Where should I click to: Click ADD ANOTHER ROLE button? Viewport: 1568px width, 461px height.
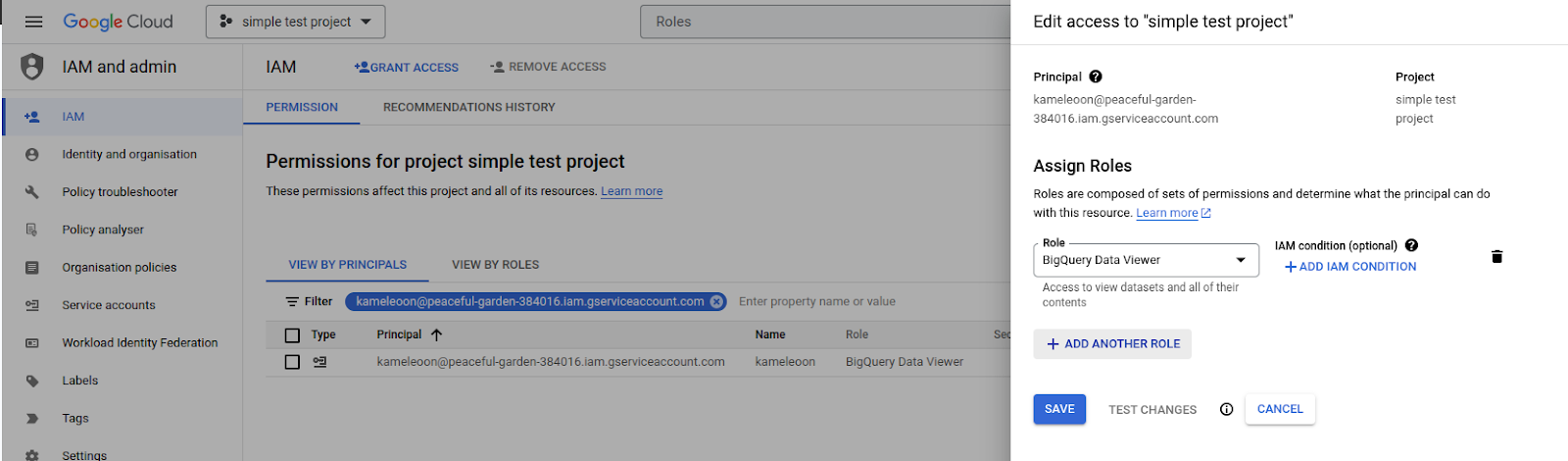pyautogui.click(x=1112, y=344)
